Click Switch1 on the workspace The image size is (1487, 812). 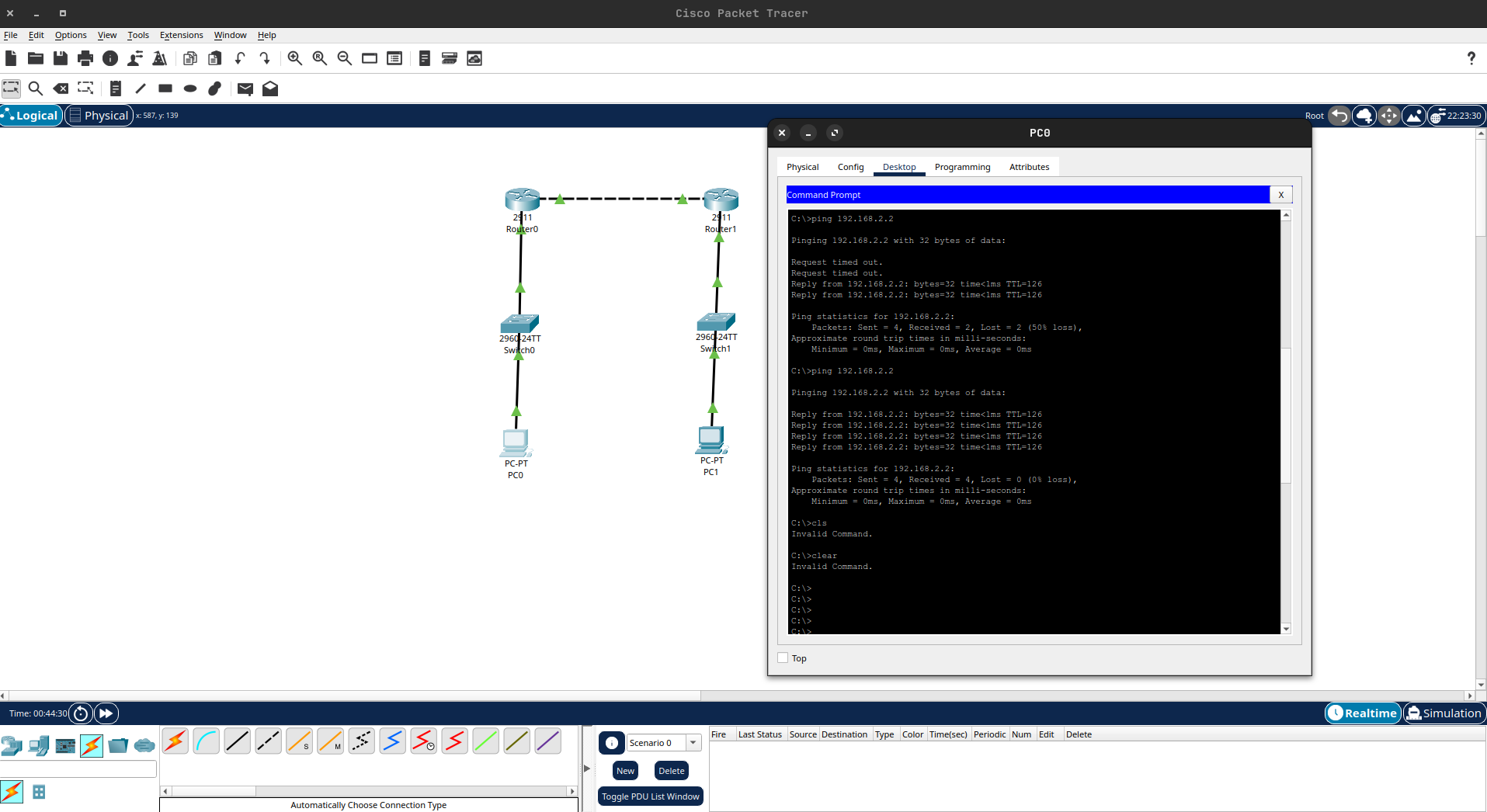coord(716,321)
